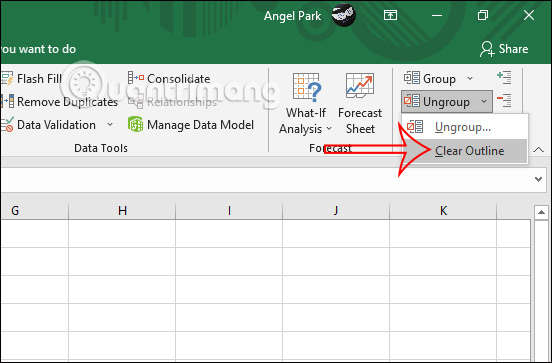Expand the Group dropdown arrow
Screen dimensions: 552x363
[x=470, y=78]
